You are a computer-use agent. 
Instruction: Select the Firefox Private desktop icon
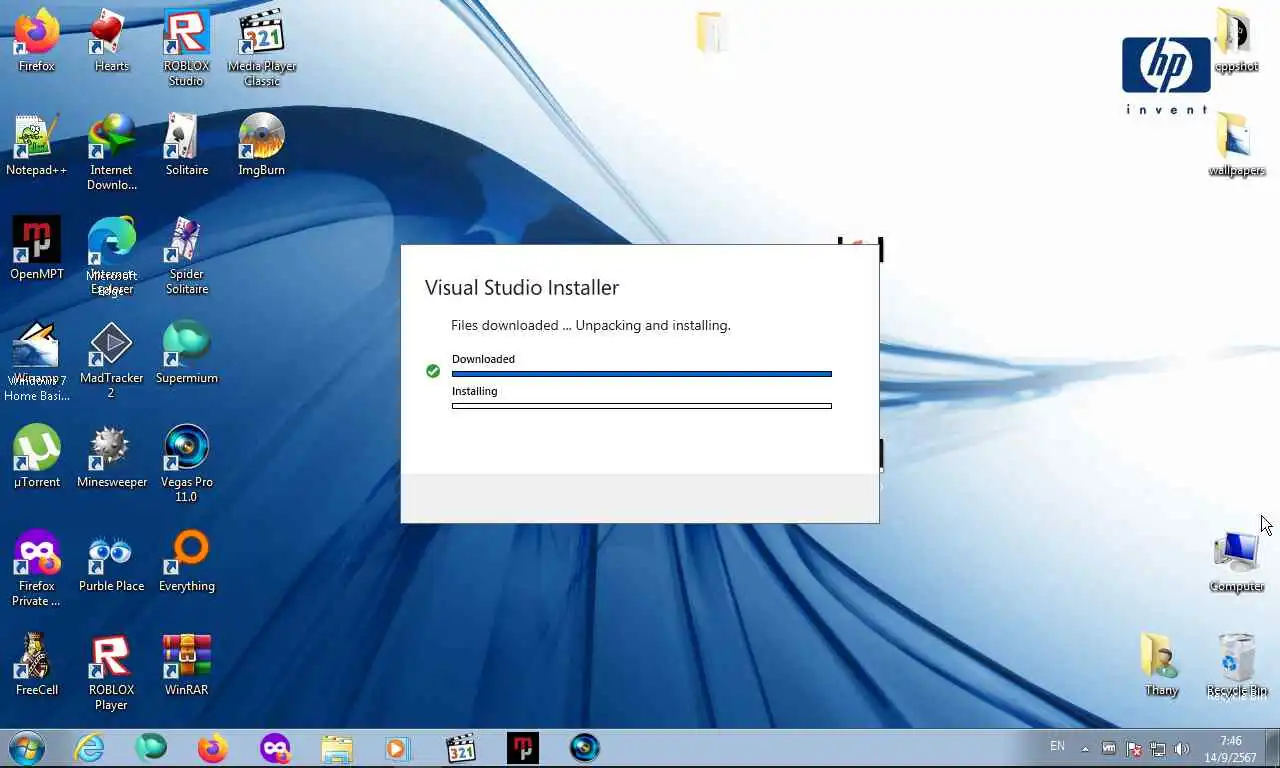pos(37,568)
